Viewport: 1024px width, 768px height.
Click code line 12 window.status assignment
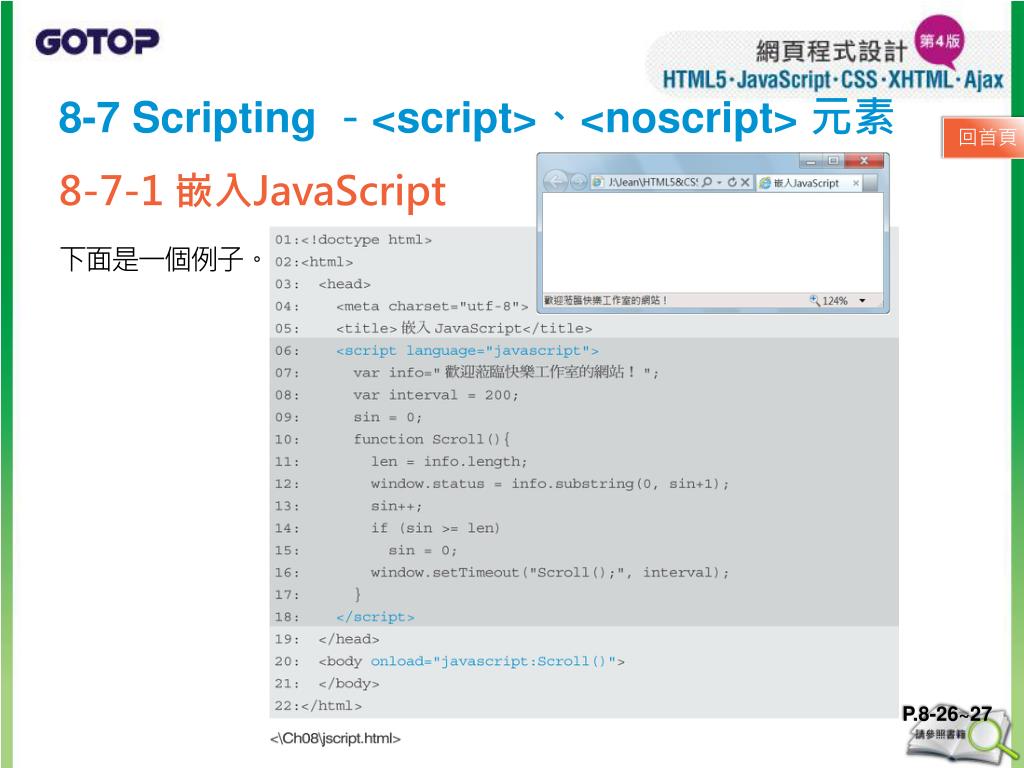(502, 484)
